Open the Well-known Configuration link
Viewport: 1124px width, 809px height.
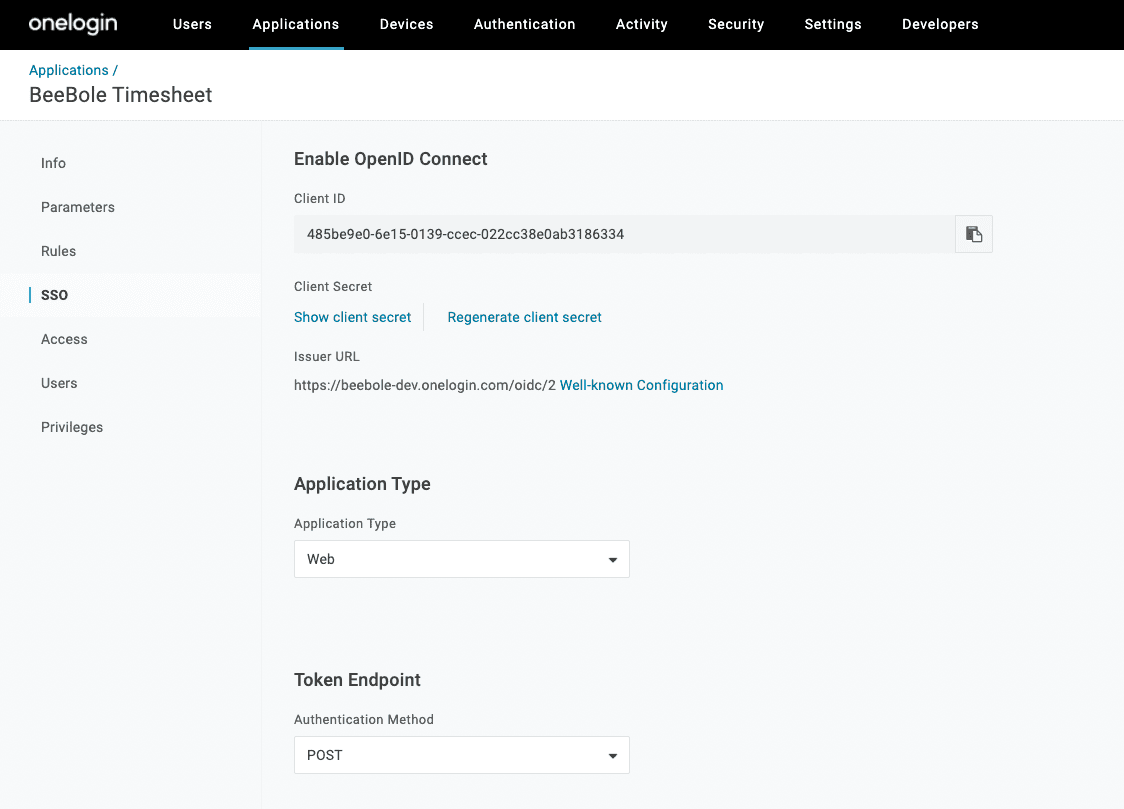click(x=641, y=385)
